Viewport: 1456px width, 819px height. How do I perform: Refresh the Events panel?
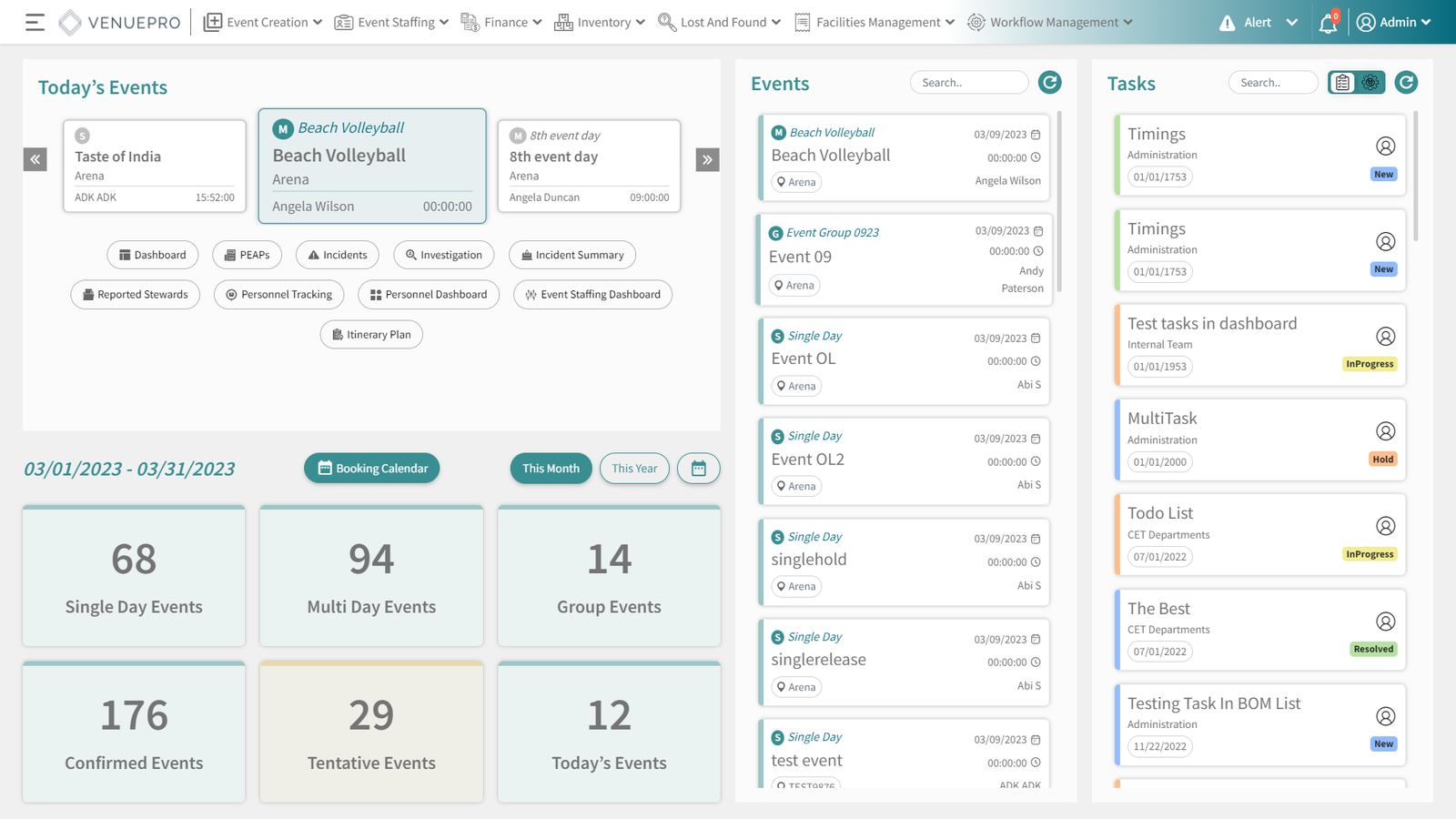(x=1049, y=83)
